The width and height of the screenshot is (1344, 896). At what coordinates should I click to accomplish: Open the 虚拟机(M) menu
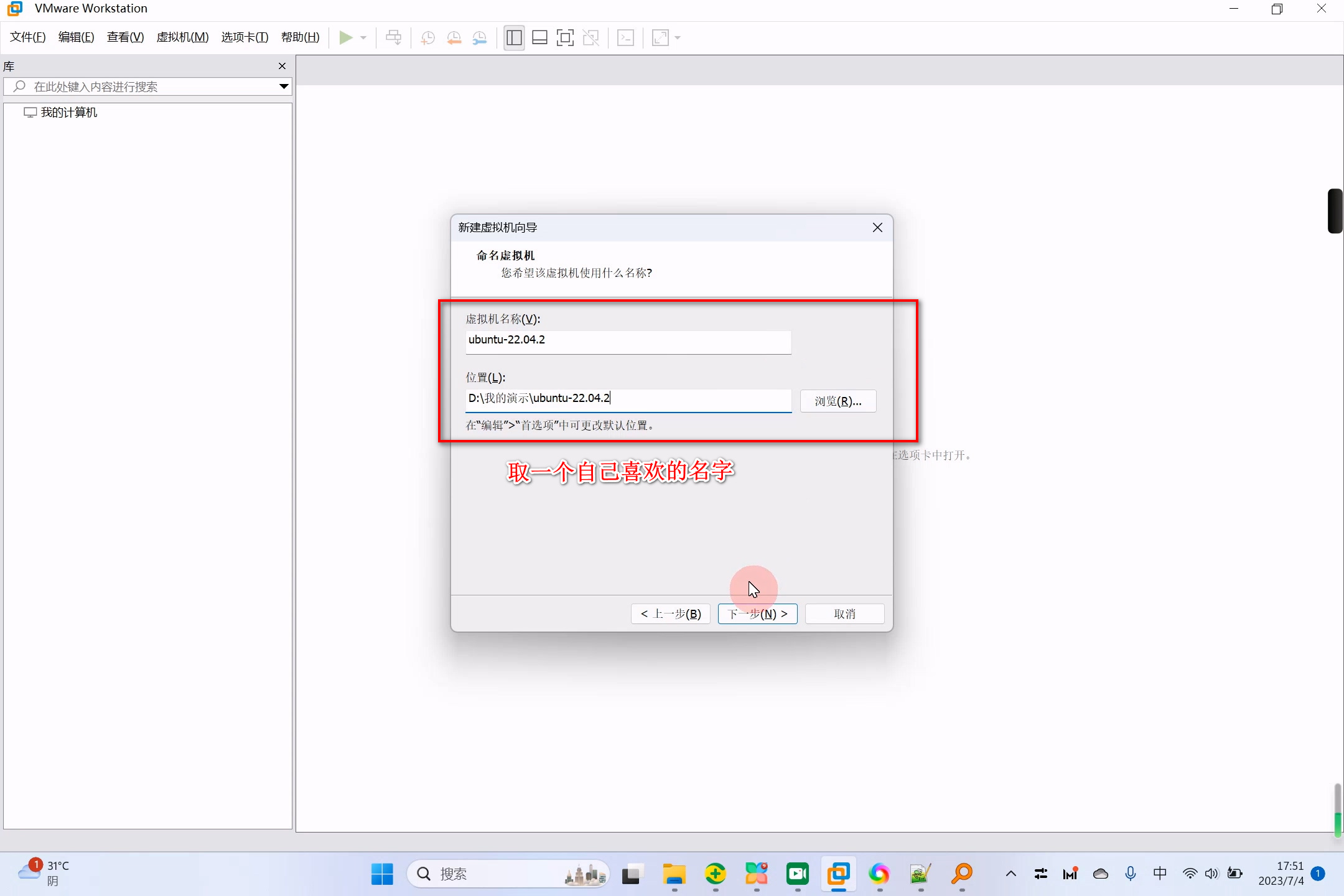point(182,37)
